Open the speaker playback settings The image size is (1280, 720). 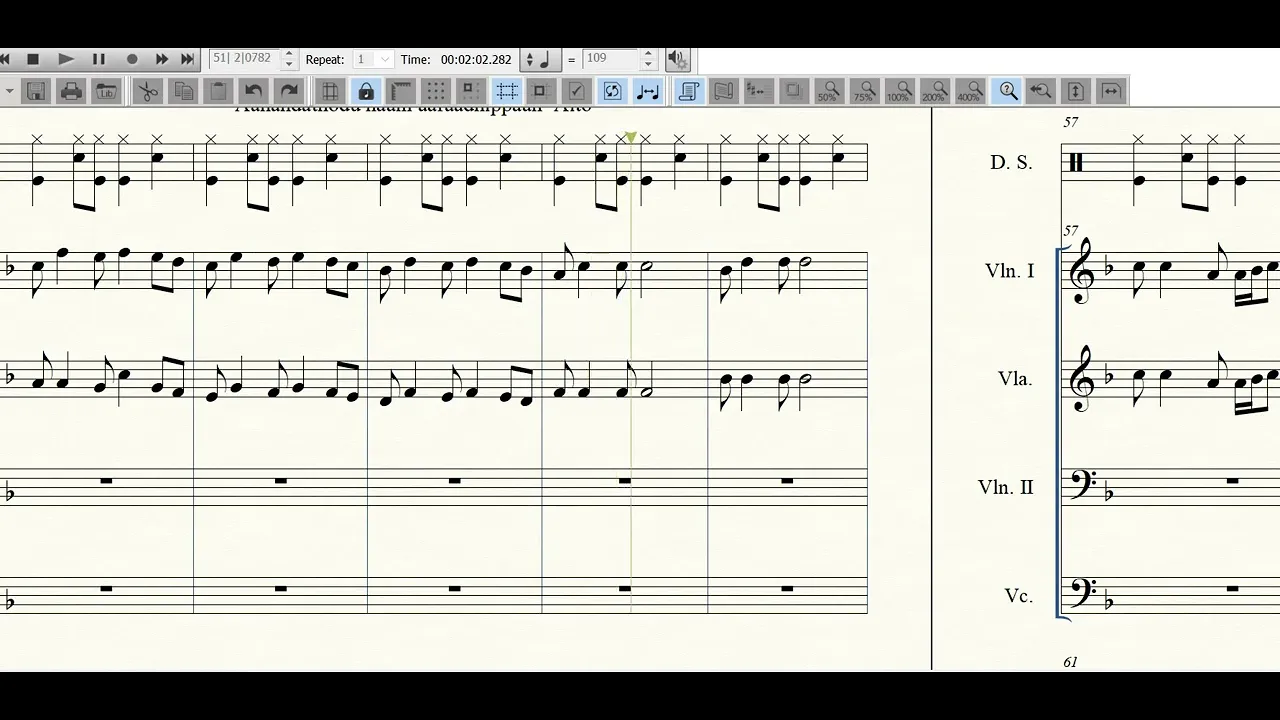(x=677, y=60)
